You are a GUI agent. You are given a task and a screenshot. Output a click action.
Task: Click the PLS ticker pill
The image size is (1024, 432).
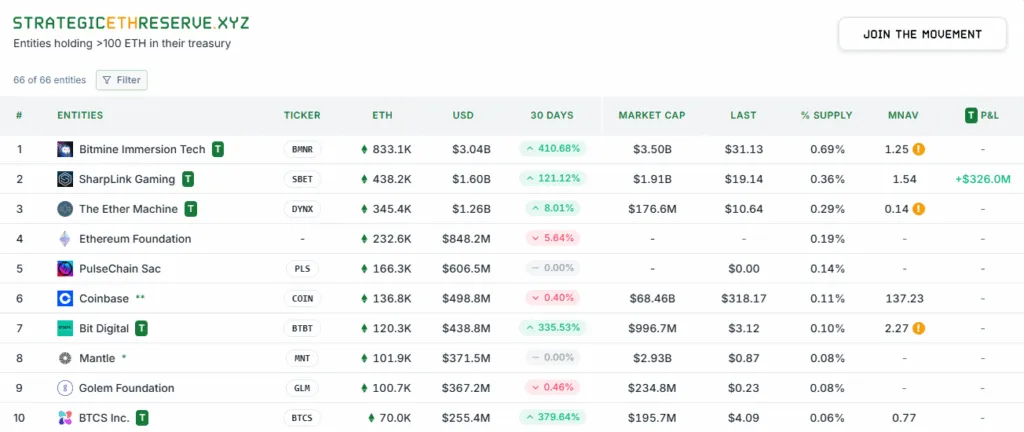(x=302, y=269)
